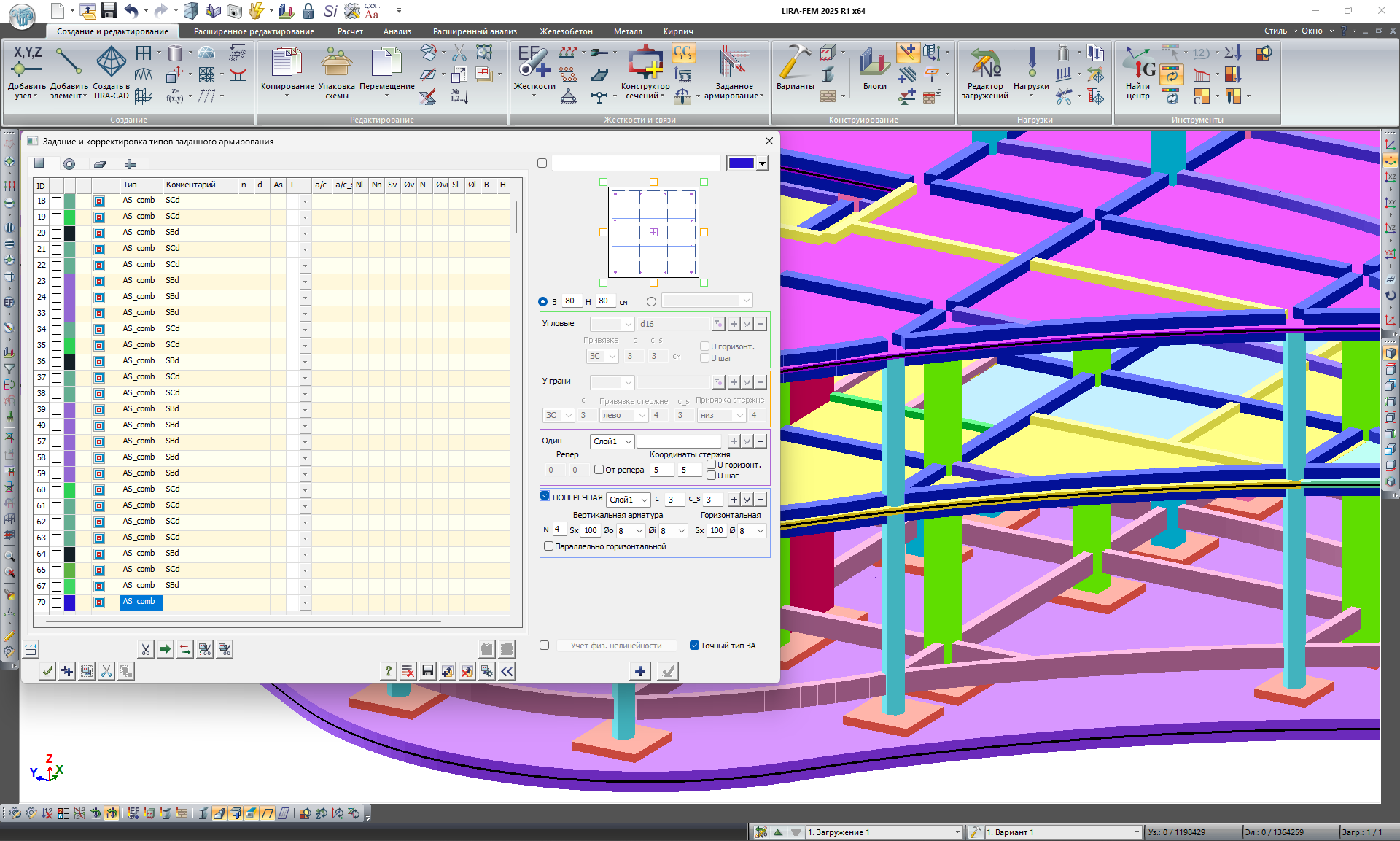Click the blue color swatch

(x=741, y=163)
